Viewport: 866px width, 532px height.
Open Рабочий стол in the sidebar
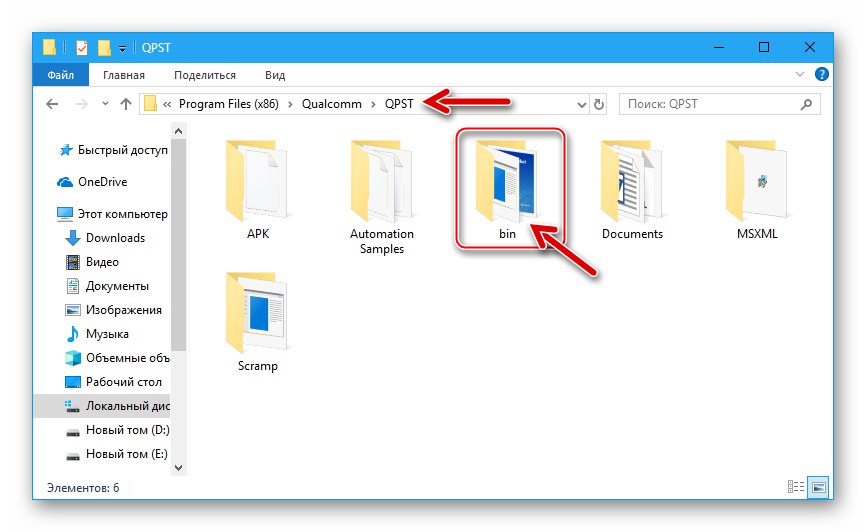pyautogui.click(x=114, y=382)
